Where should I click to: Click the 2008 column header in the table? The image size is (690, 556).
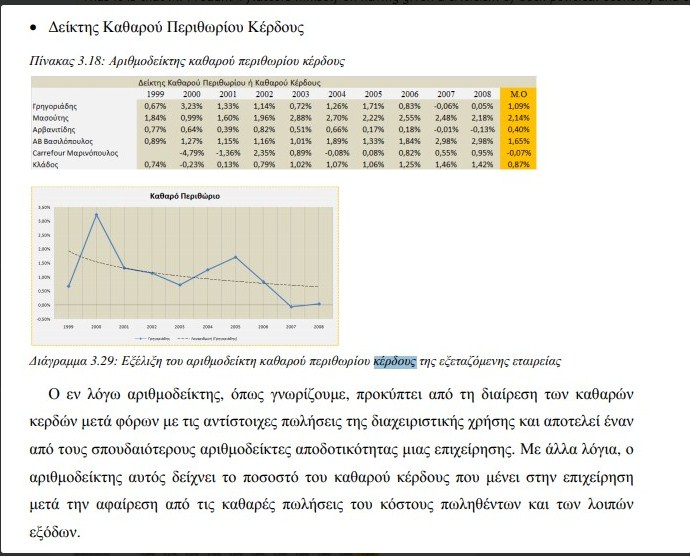[481, 93]
